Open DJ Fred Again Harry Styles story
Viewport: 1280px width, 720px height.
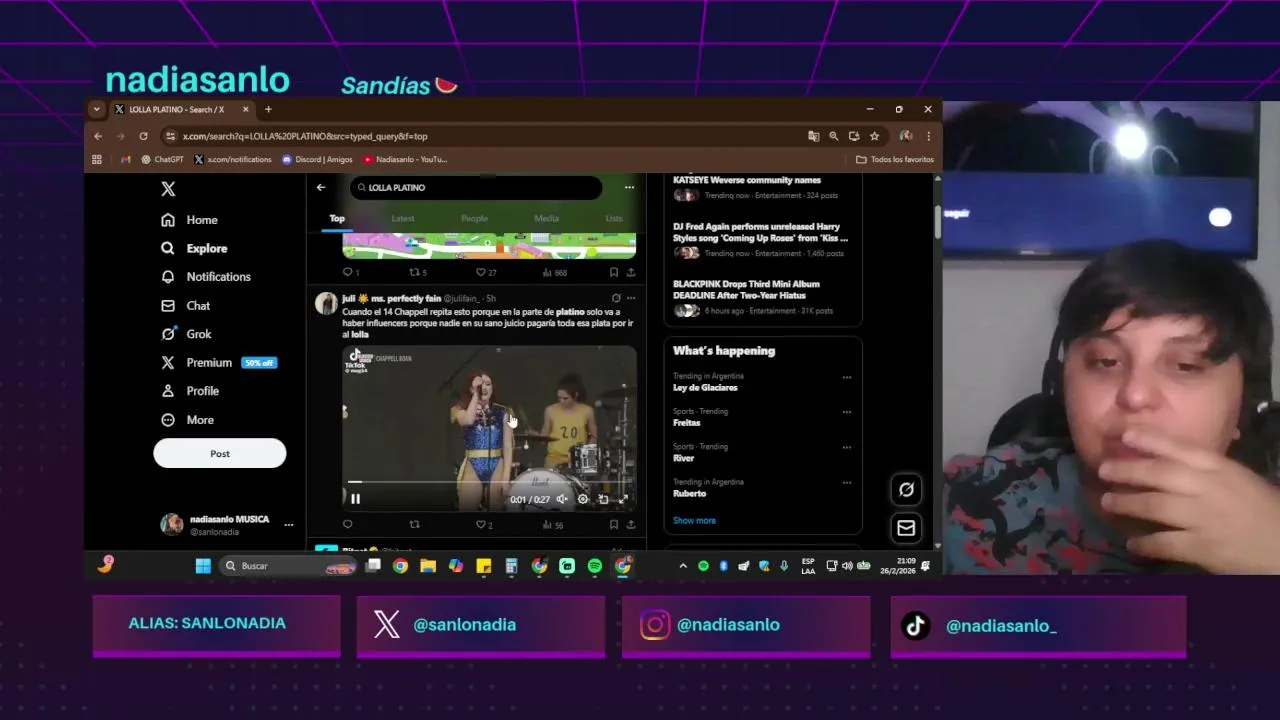pyautogui.click(x=760, y=232)
